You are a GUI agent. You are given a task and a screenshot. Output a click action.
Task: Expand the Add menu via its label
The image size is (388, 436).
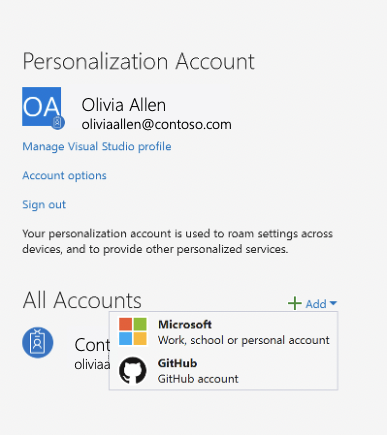[x=316, y=304]
